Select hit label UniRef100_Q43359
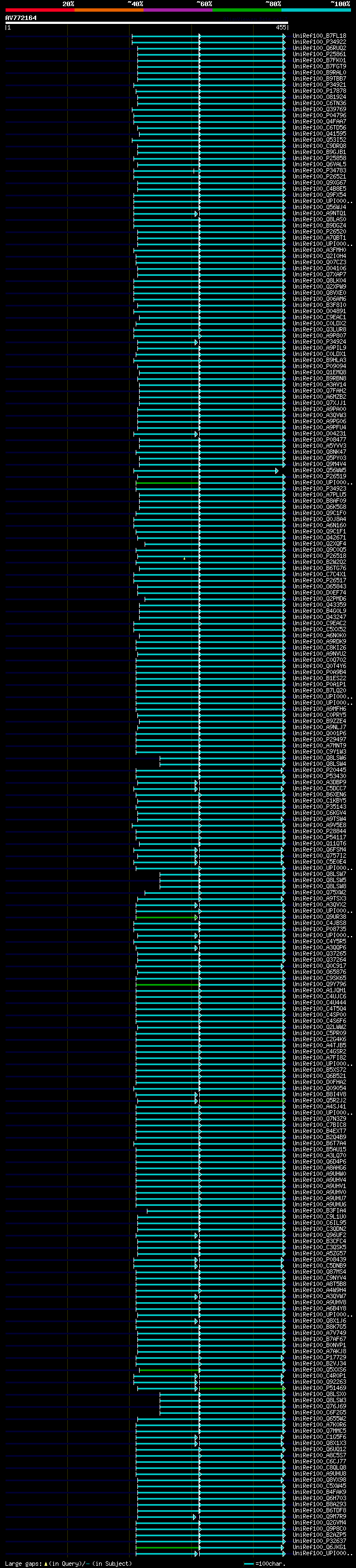The height and width of the screenshot is (1568, 356). point(319,605)
